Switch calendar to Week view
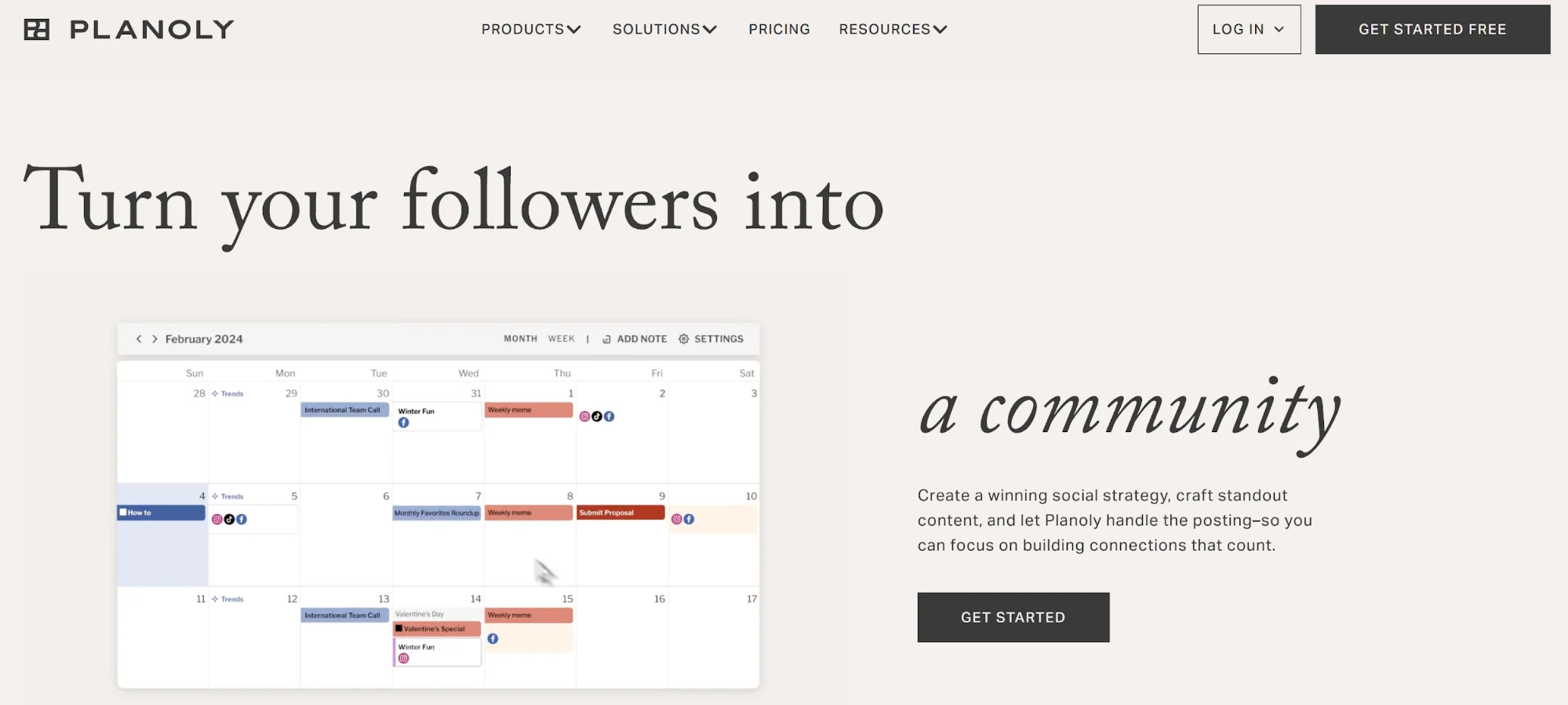Screen dimensions: 1568x705 [561, 338]
